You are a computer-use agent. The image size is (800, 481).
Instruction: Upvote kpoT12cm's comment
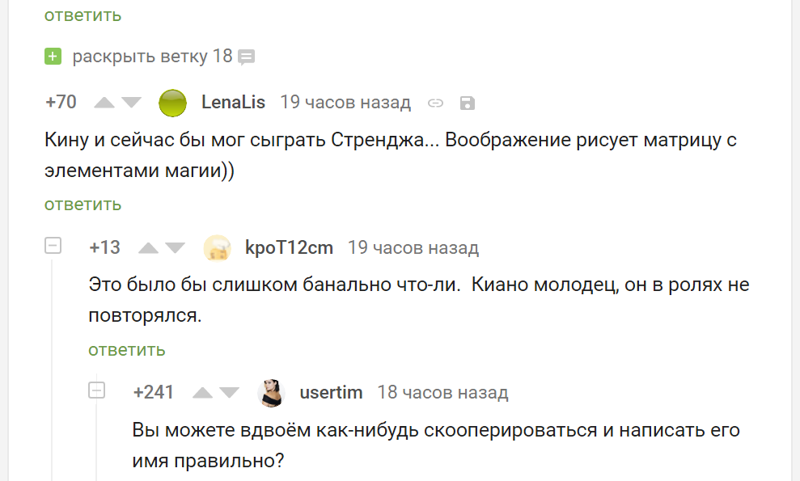coord(148,248)
